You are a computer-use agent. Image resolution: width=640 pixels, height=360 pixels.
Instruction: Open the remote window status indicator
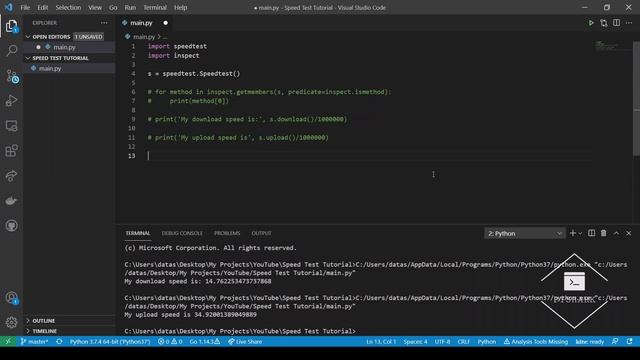point(8,342)
